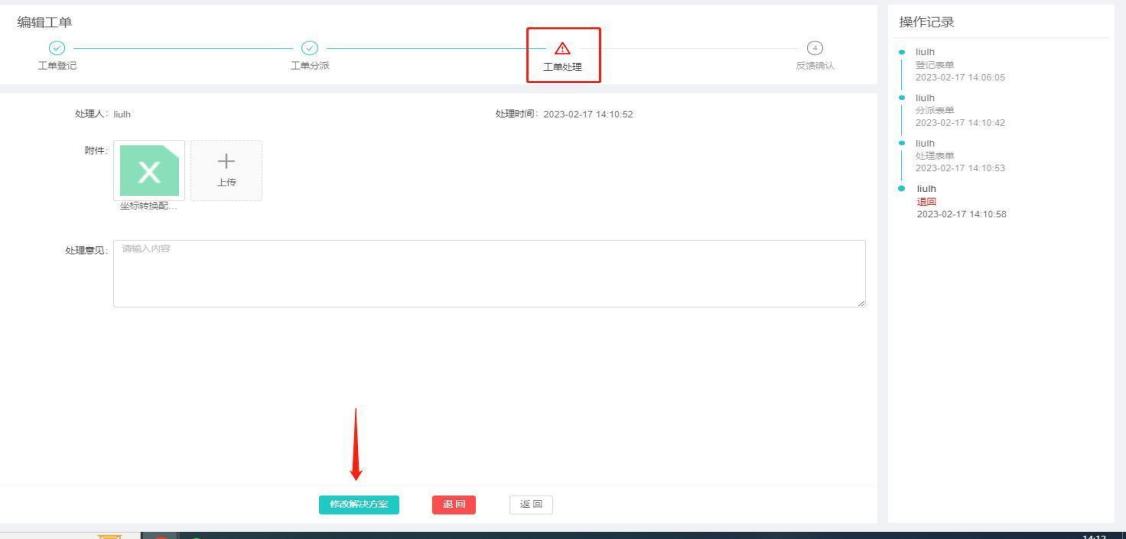Select the 工单处理 step label

point(562,67)
